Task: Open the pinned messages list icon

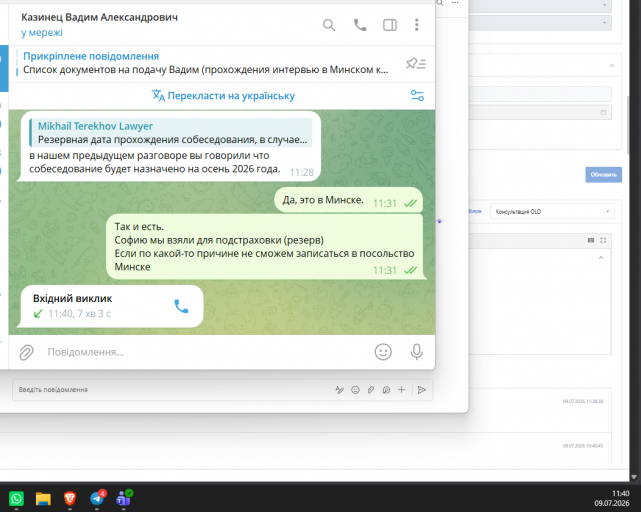Action: coord(416,63)
